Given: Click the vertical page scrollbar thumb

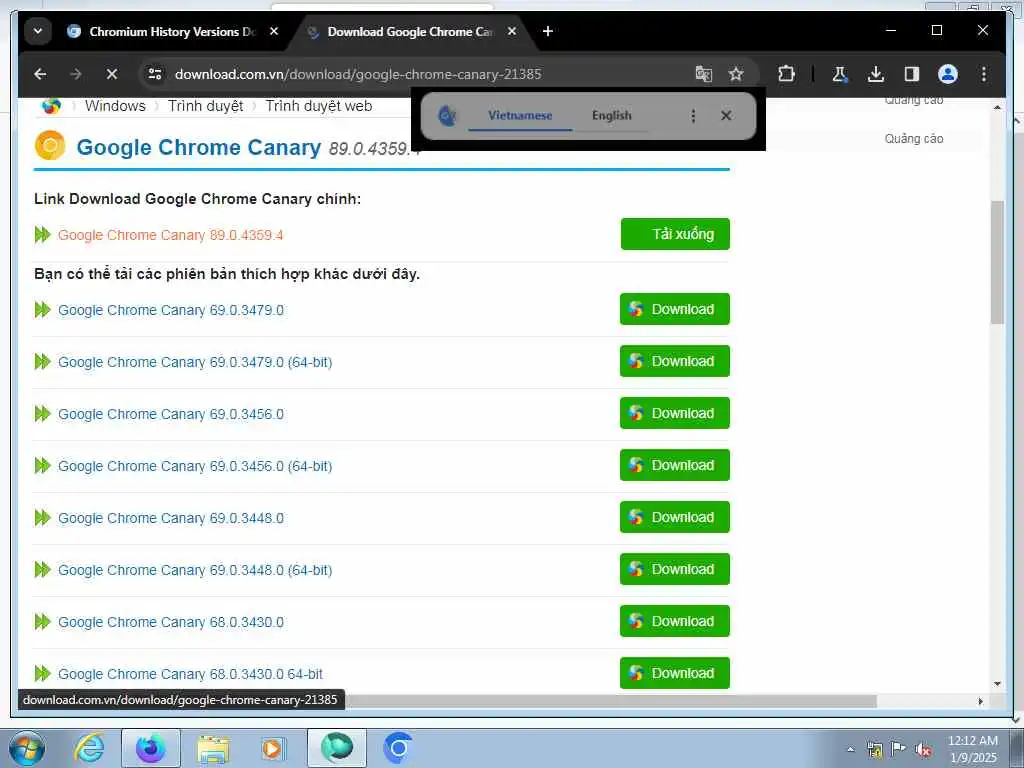Looking at the screenshot, I should point(997,263).
